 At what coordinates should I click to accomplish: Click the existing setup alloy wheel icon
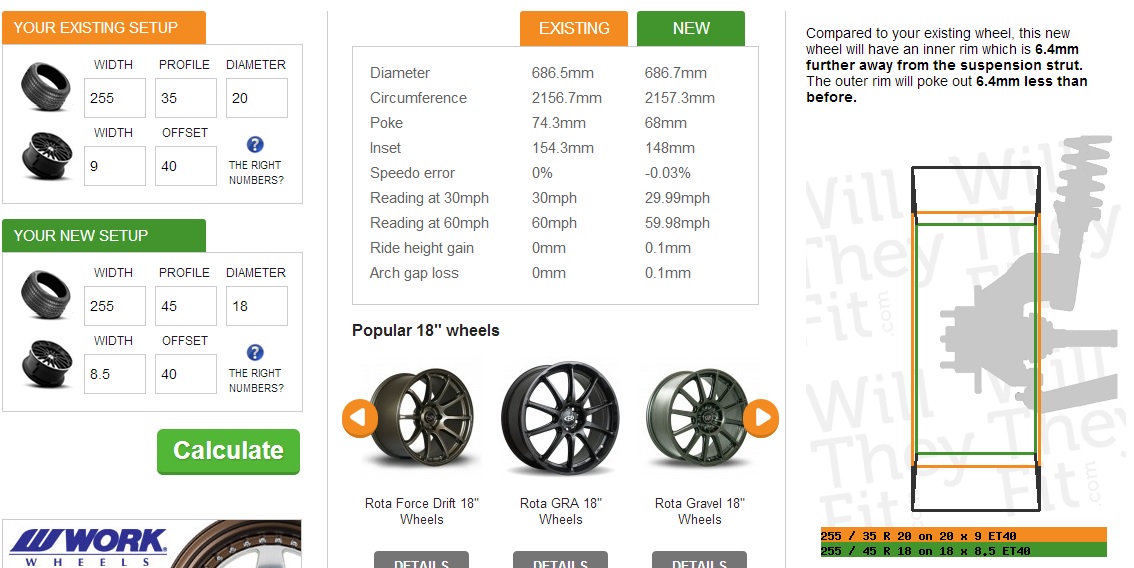pyautogui.click(x=47, y=155)
